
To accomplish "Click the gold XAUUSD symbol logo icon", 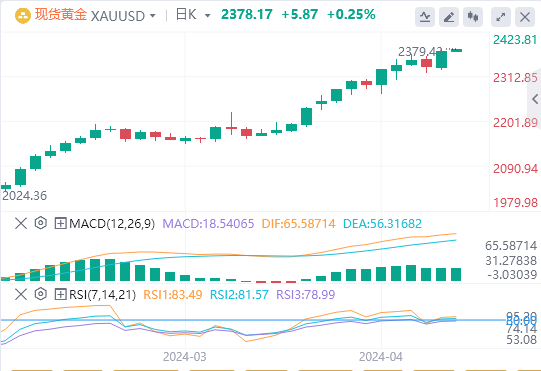I will [x=23, y=16].
